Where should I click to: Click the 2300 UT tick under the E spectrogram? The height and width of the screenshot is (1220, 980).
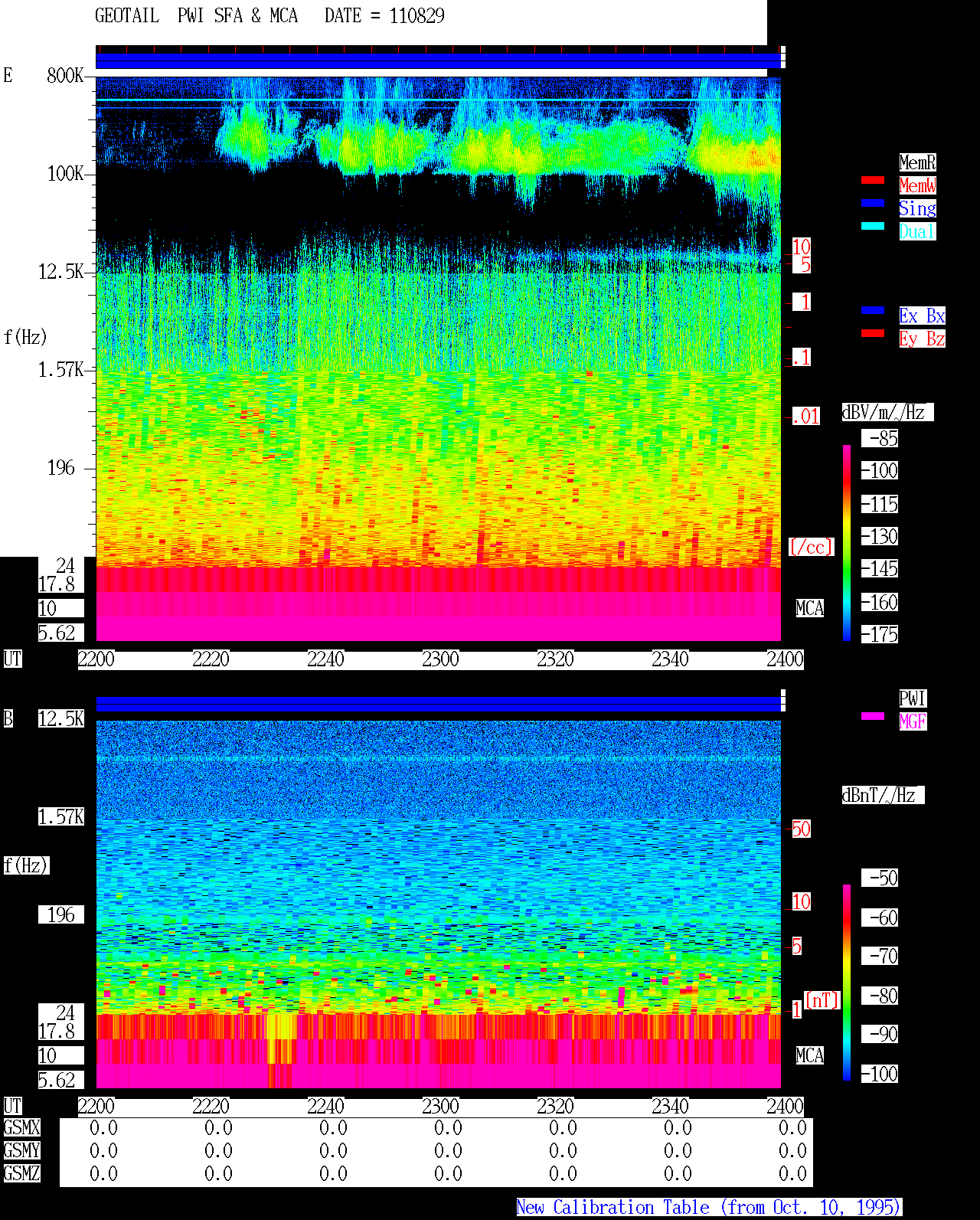440,659
